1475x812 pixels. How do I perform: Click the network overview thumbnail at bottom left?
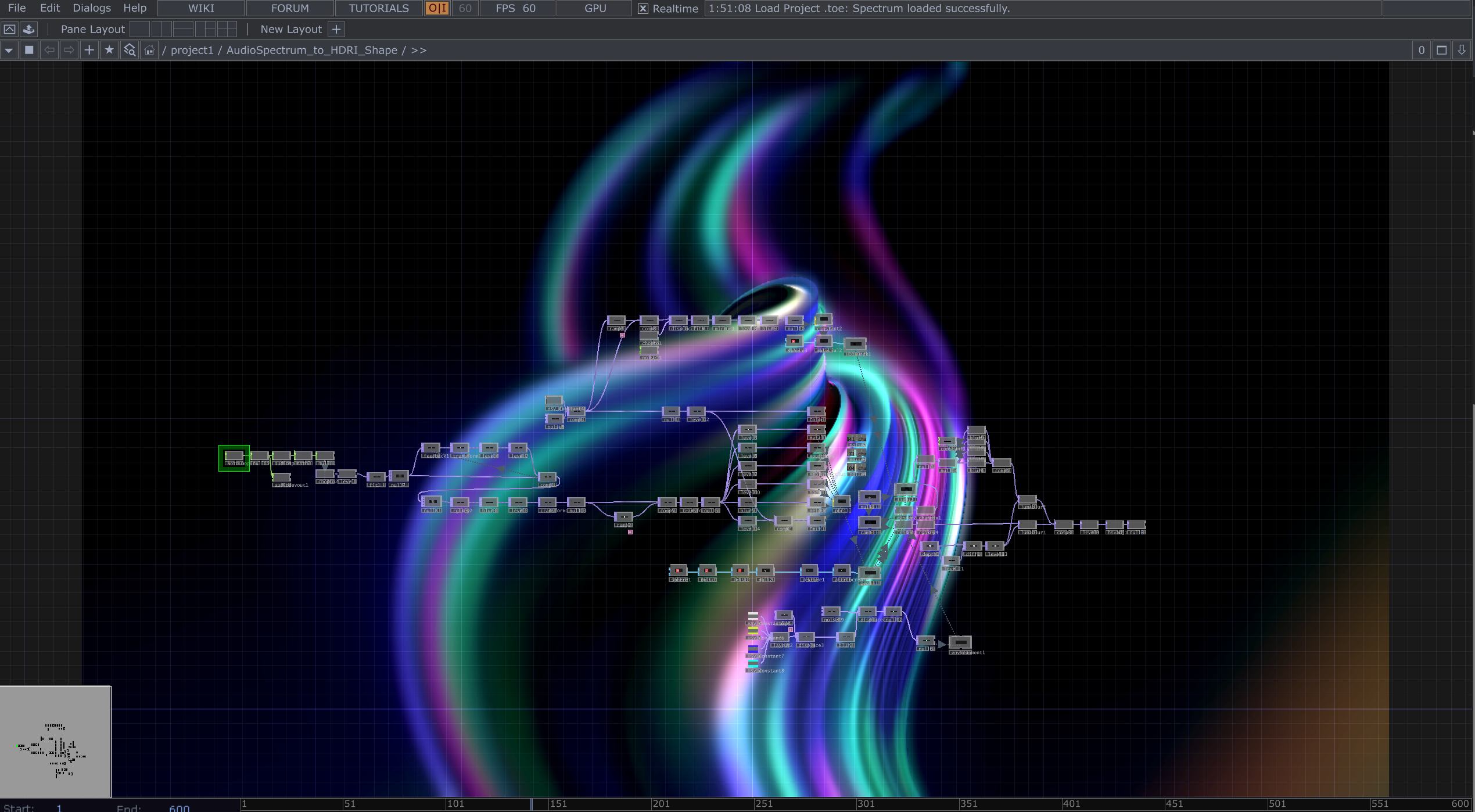pos(55,741)
